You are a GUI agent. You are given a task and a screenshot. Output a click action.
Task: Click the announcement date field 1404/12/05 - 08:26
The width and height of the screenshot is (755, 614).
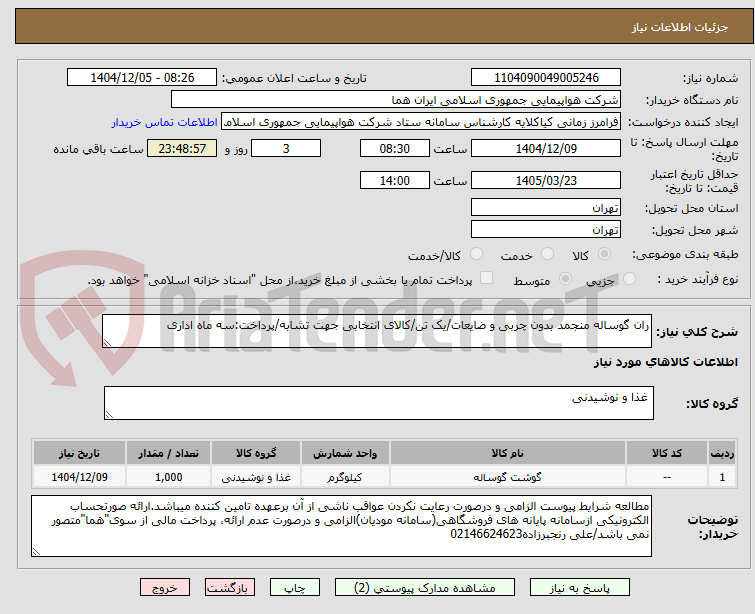point(142,77)
